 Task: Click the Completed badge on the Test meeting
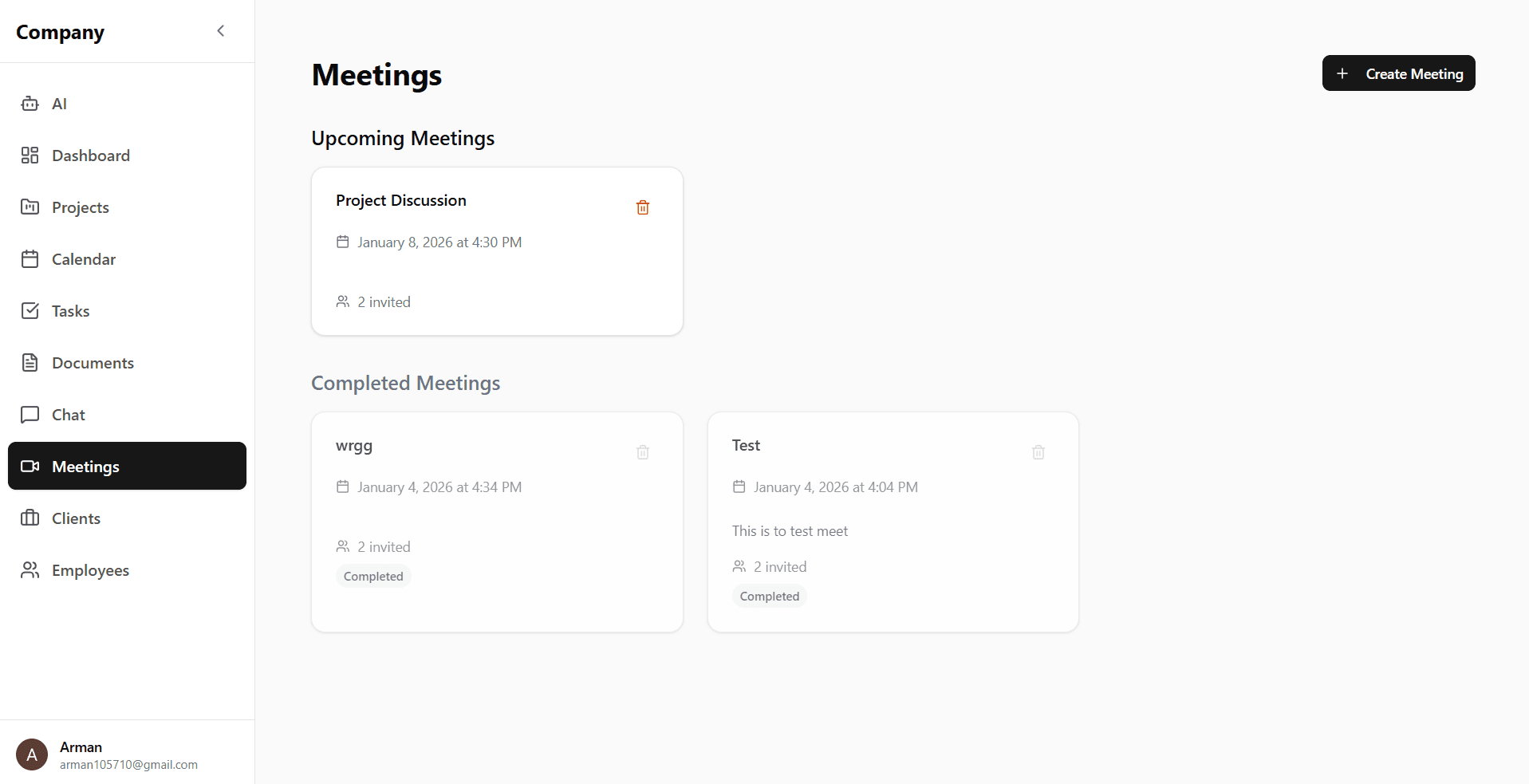coord(769,596)
